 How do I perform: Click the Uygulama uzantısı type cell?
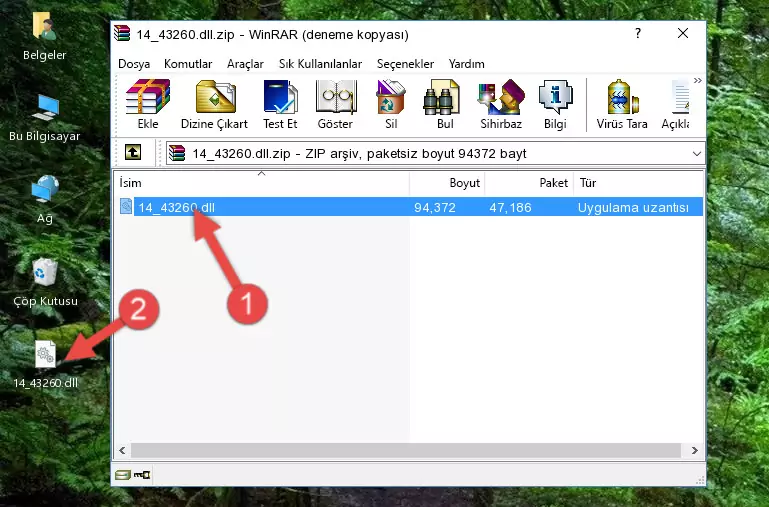(x=633, y=207)
